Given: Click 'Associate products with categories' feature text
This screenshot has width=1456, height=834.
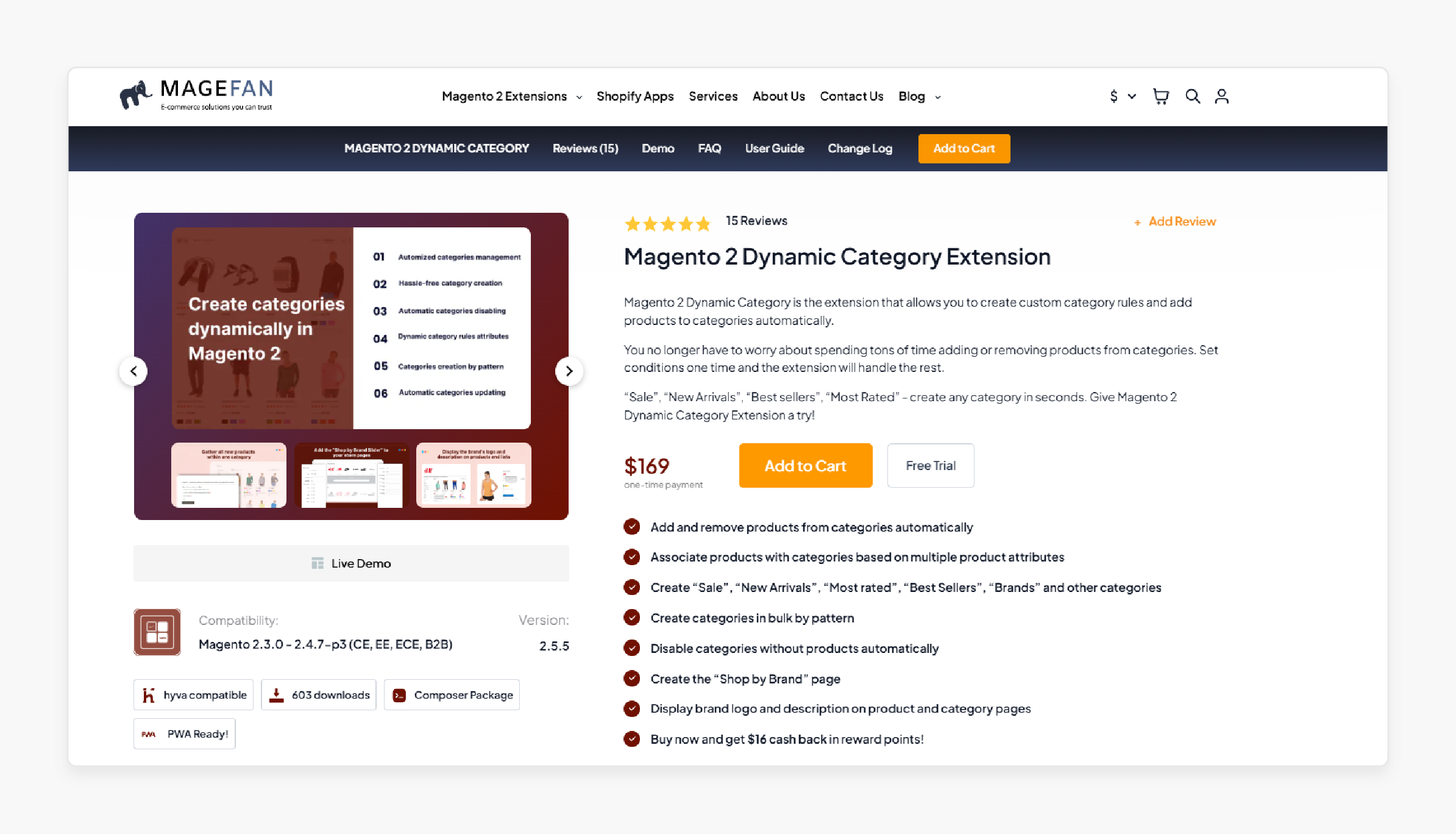Looking at the screenshot, I should (x=857, y=557).
